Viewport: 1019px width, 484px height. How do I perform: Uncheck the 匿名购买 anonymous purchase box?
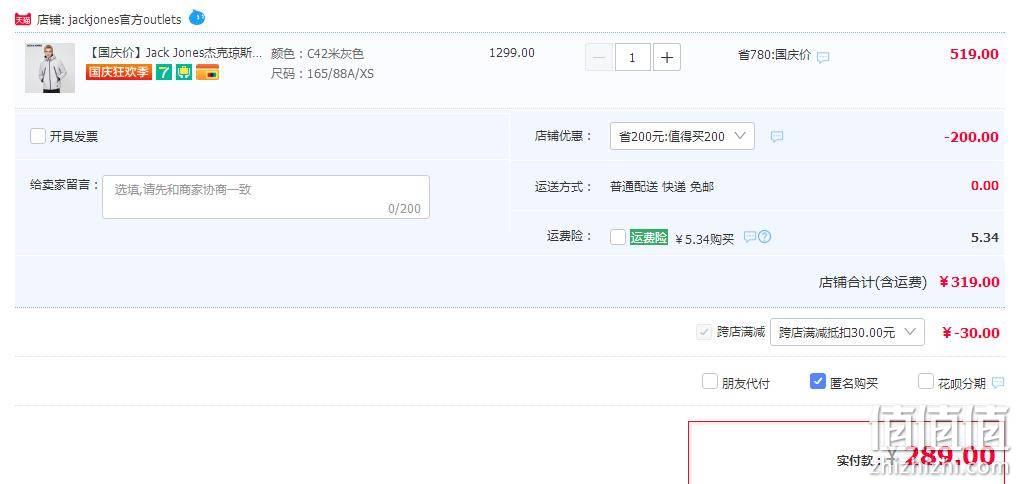pyautogui.click(x=818, y=381)
